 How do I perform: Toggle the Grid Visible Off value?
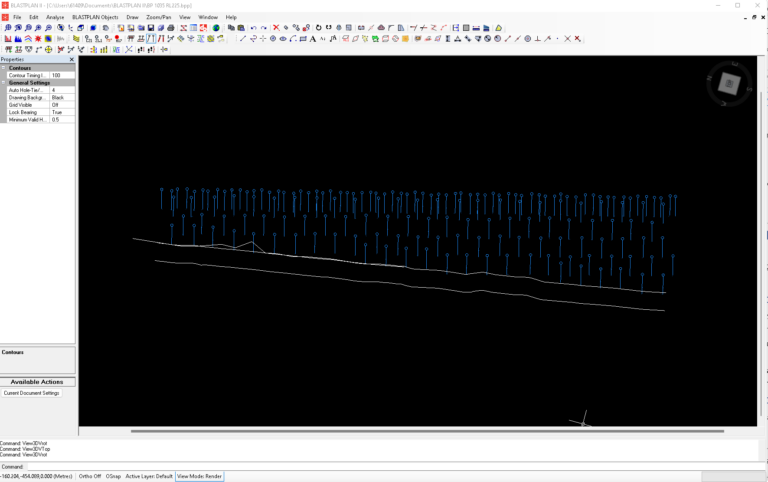[62, 105]
